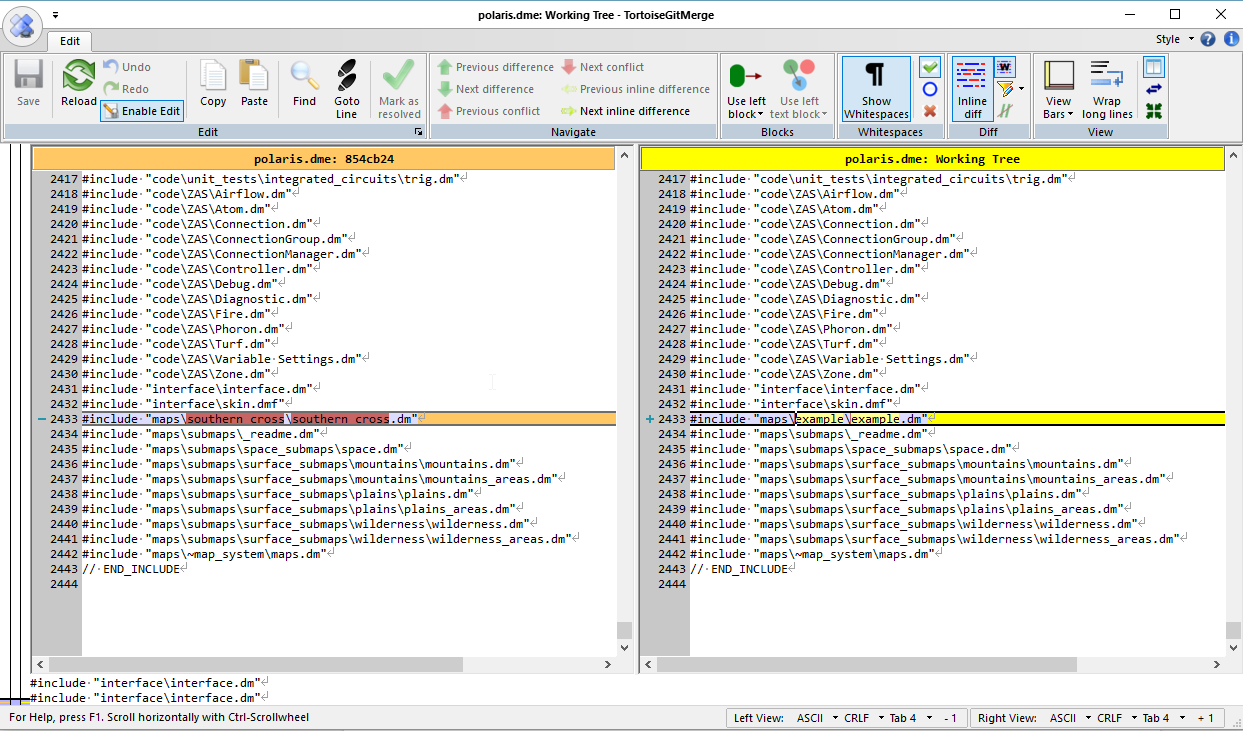Go to Next conflict
The height and width of the screenshot is (731, 1243).
click(603, 67)
